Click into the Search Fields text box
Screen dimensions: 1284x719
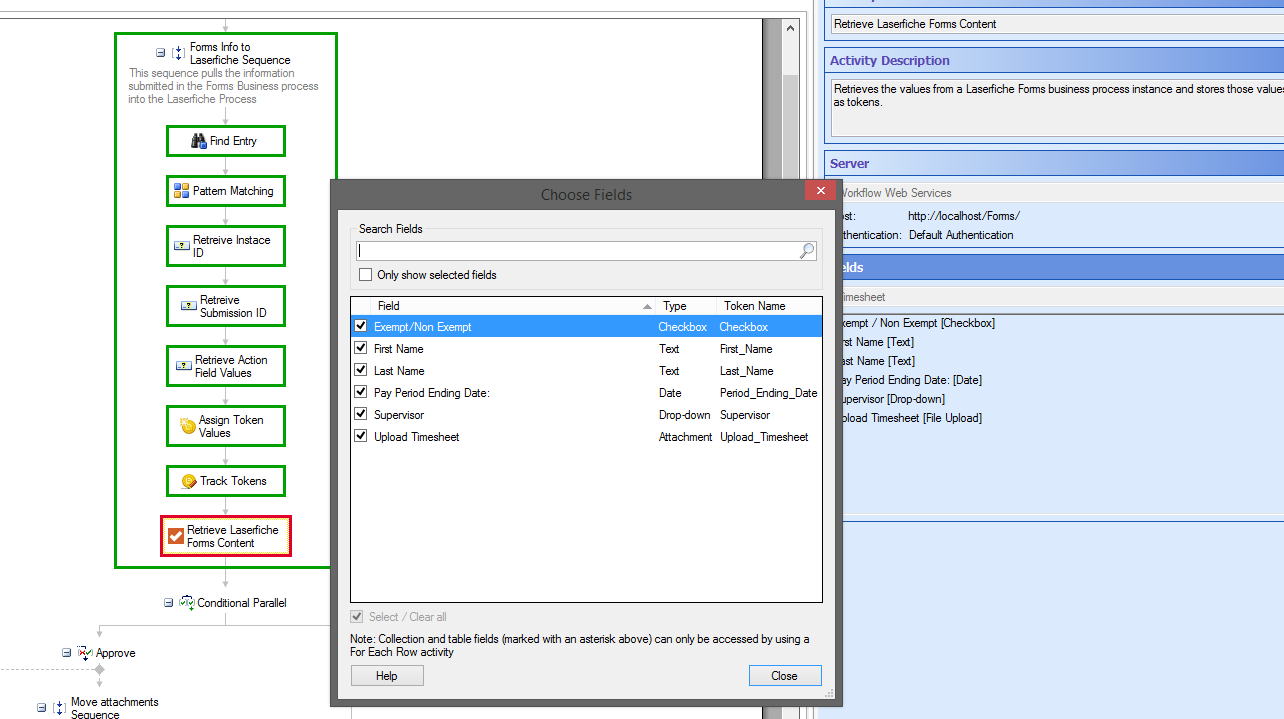(x=578, y=251)
